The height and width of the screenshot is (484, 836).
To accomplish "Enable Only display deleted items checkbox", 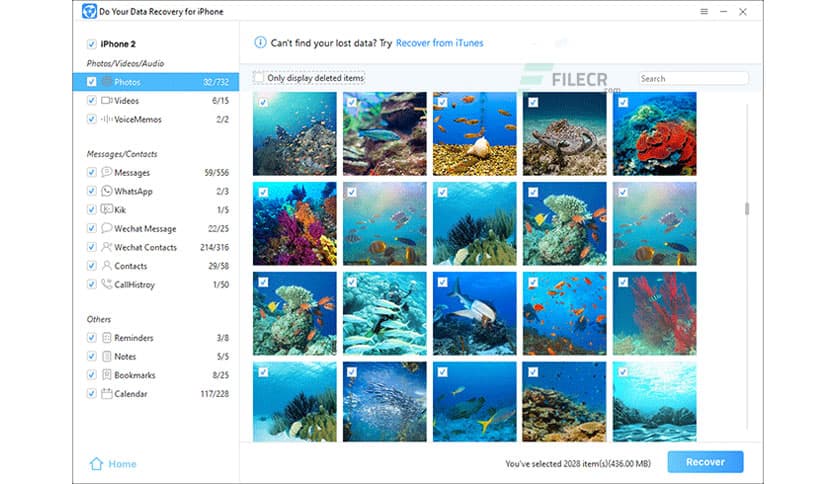I will 259,78.
